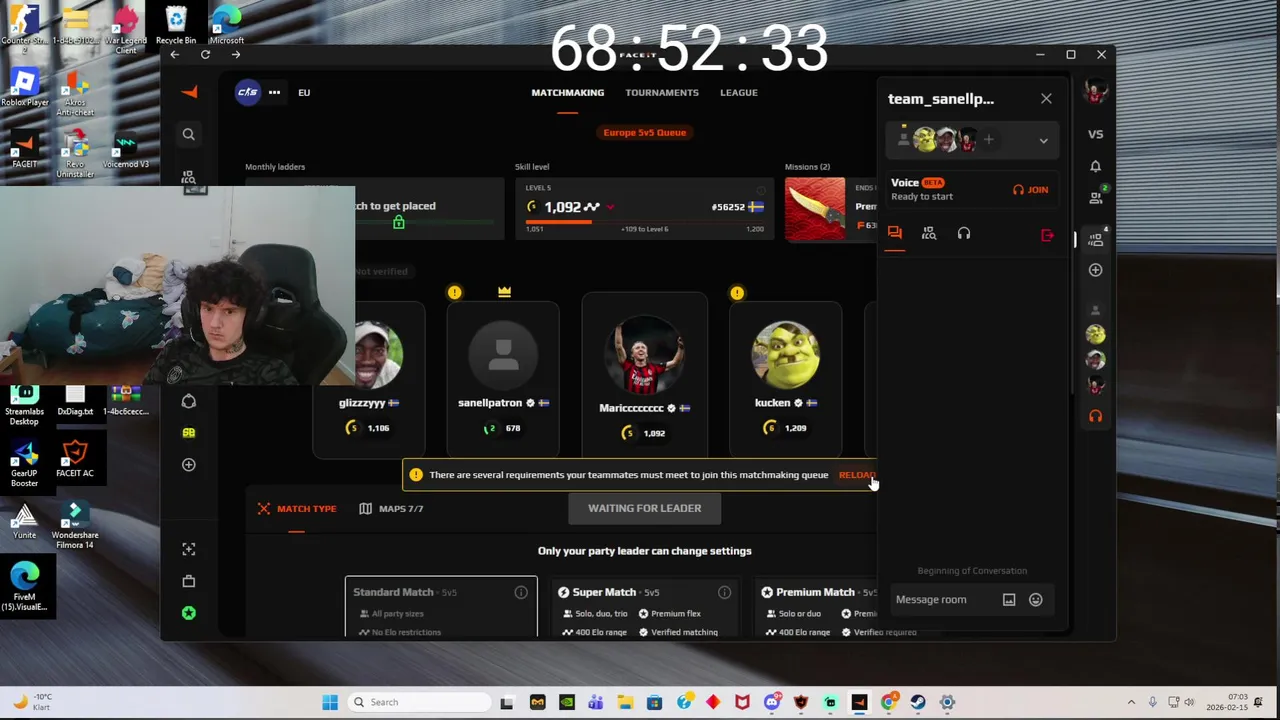Add a member with the plus in party row
The image size is (1280, 720).
(988, 140)
